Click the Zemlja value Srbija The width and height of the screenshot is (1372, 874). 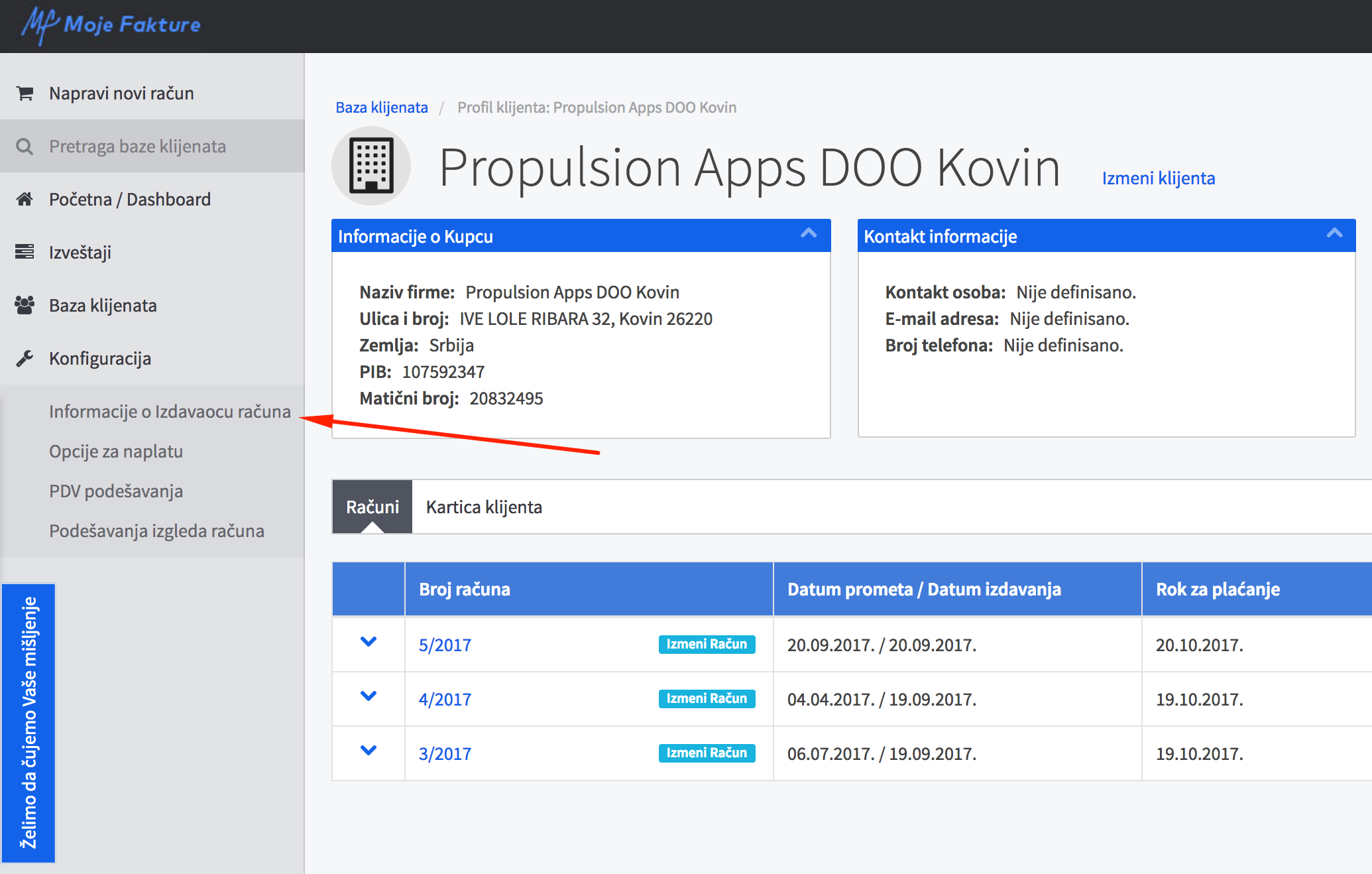coord(451,345)
